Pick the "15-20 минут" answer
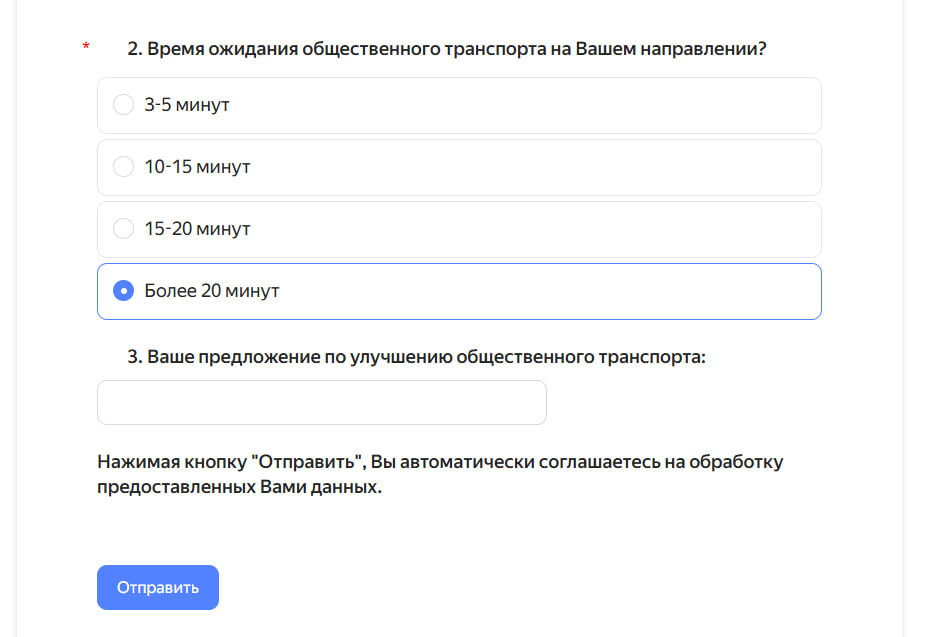 pos(123,228)
